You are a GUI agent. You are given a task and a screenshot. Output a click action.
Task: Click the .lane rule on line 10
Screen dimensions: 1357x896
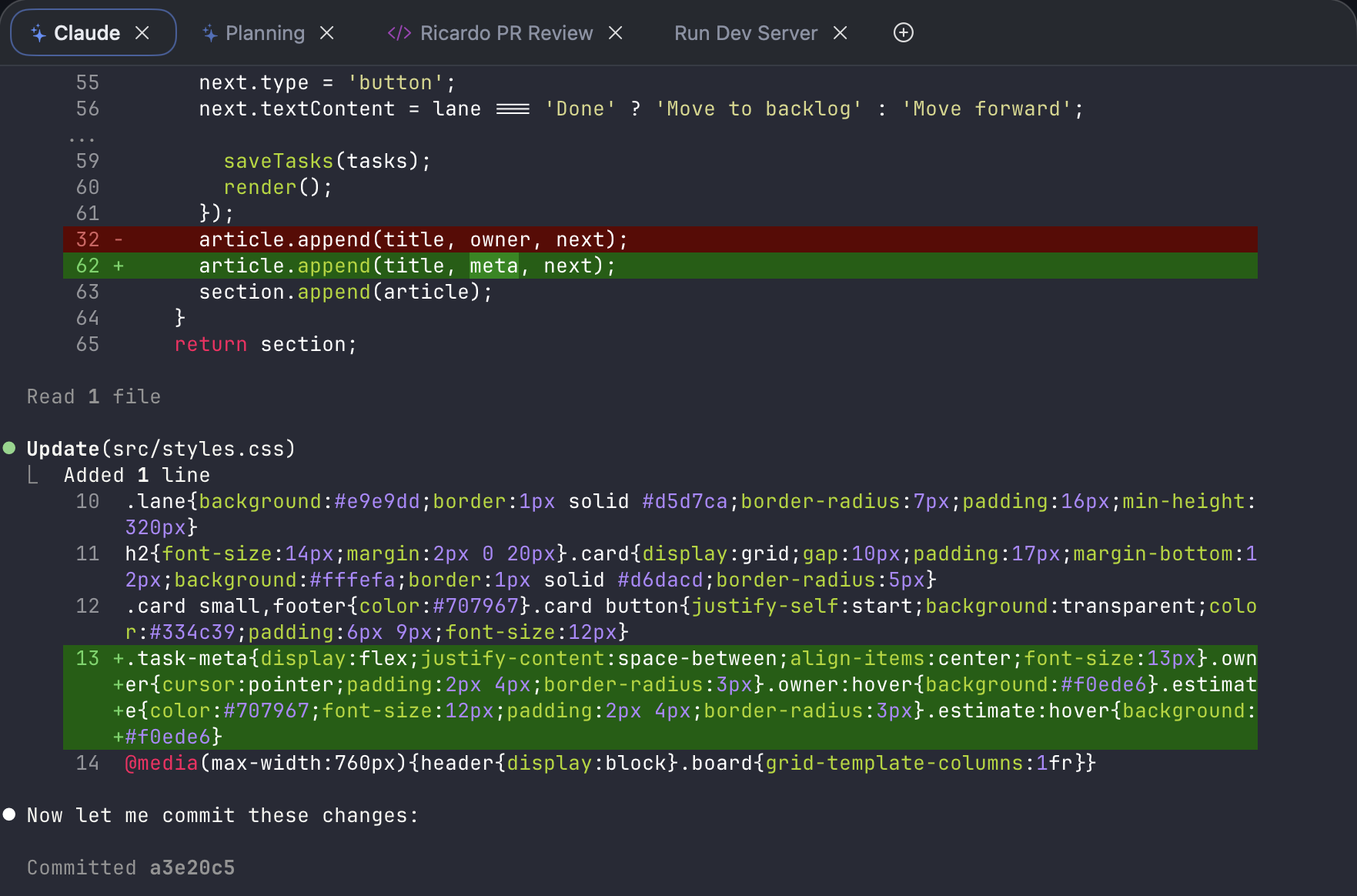point(690,514)
